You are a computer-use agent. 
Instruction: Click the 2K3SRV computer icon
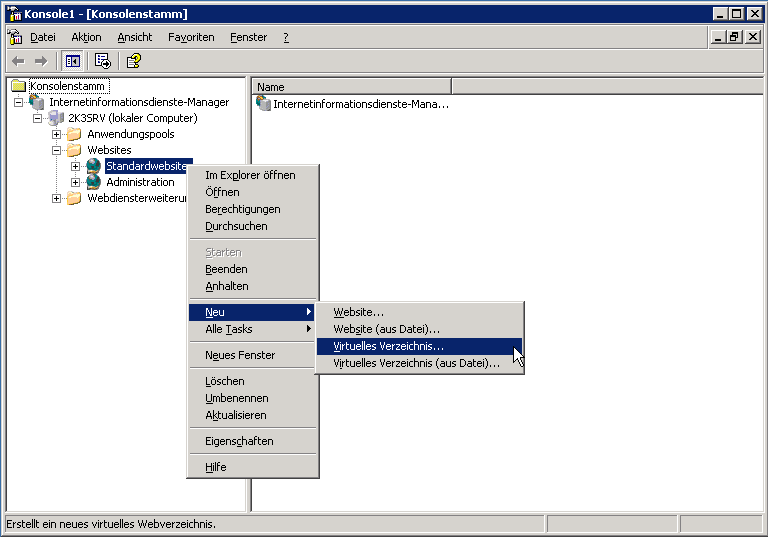56,118
